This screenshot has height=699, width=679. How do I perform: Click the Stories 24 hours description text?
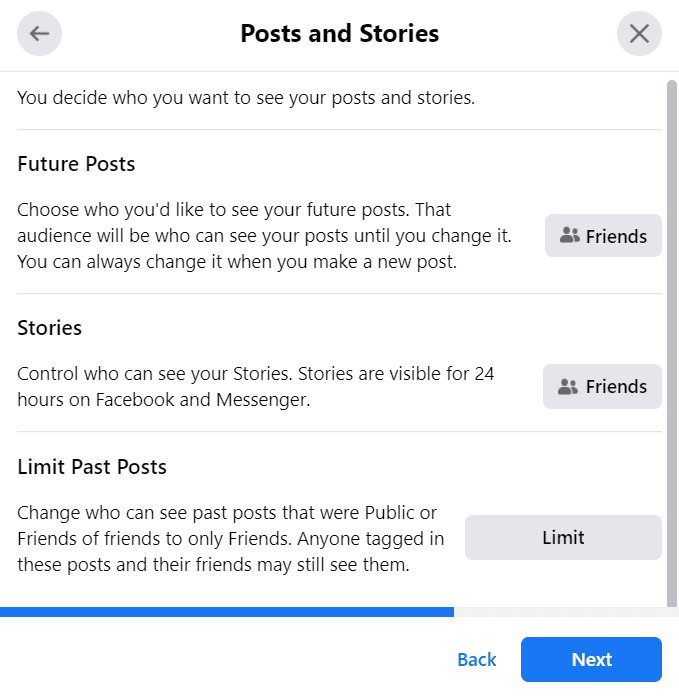tap(255, 386)
